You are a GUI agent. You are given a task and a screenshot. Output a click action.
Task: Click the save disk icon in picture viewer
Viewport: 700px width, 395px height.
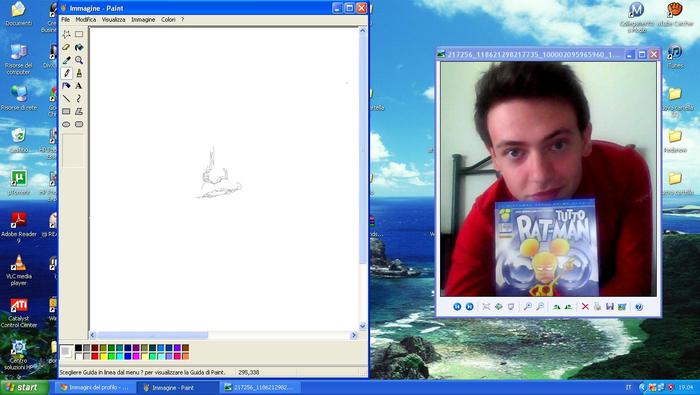point(610,307)
